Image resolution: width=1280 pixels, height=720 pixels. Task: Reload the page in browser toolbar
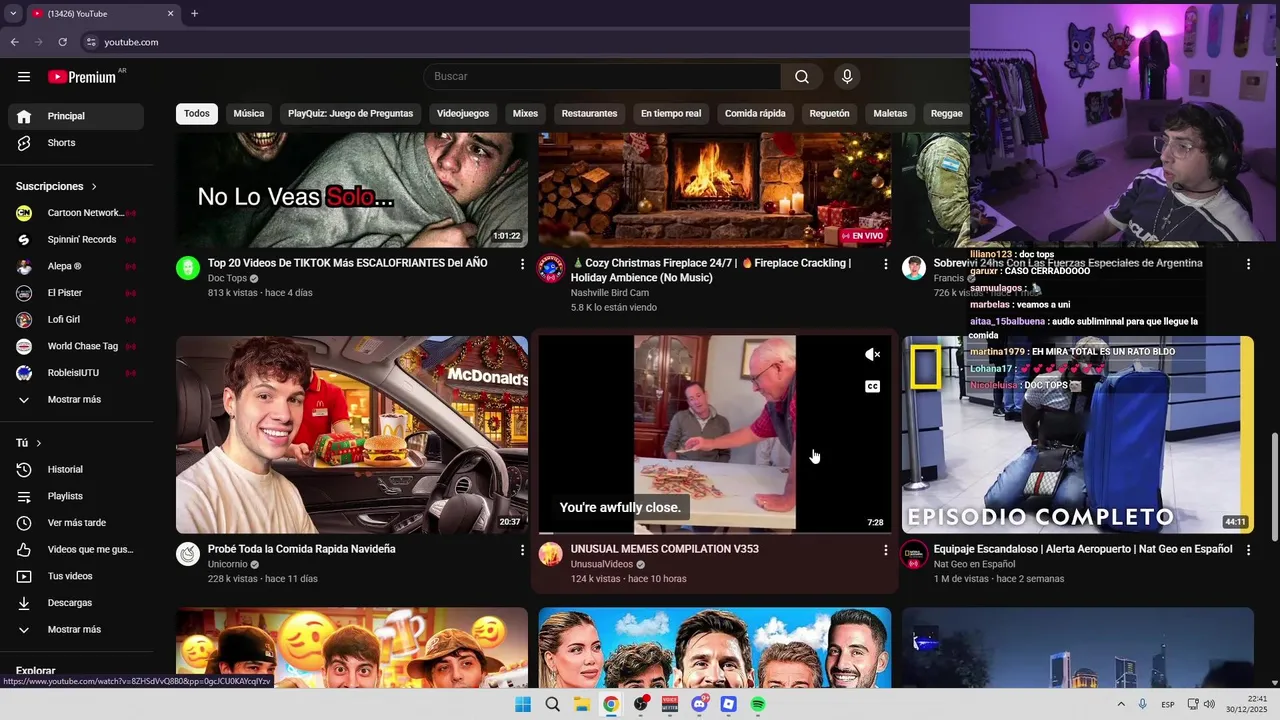click(x=62, y=42)
